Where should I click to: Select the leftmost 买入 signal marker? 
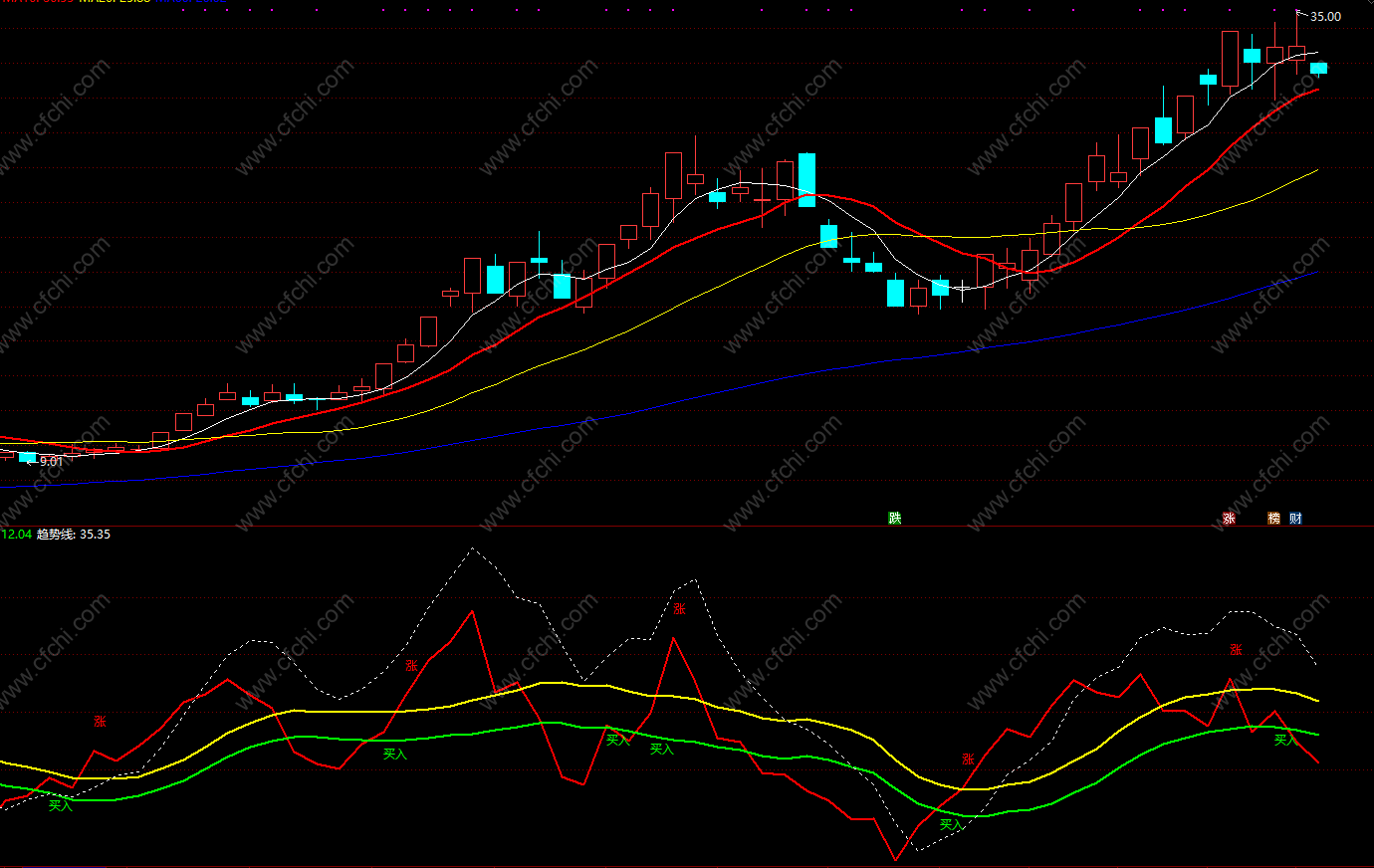click(61, 805)
